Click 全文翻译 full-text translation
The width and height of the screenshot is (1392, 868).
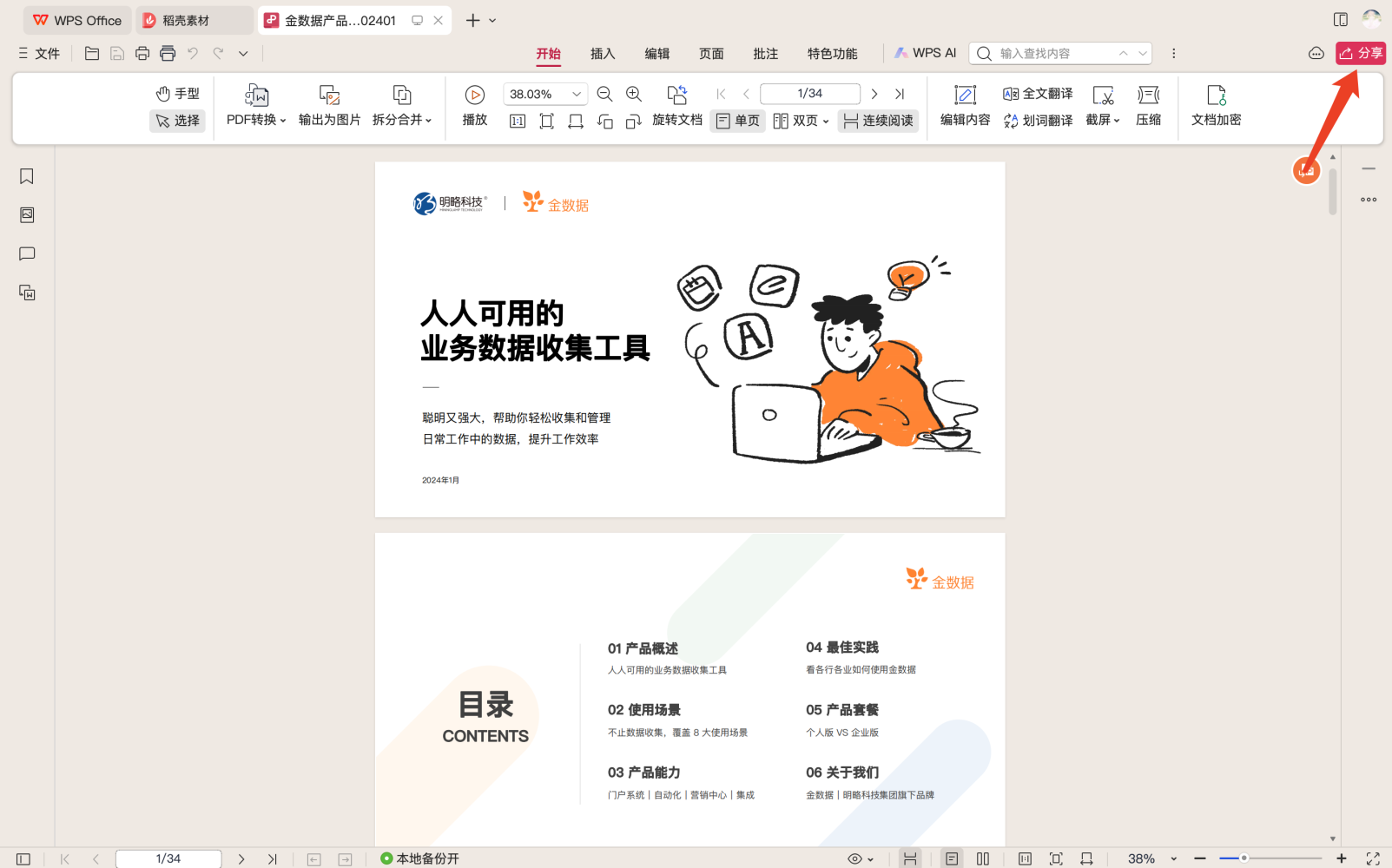tap(1038, 94)
